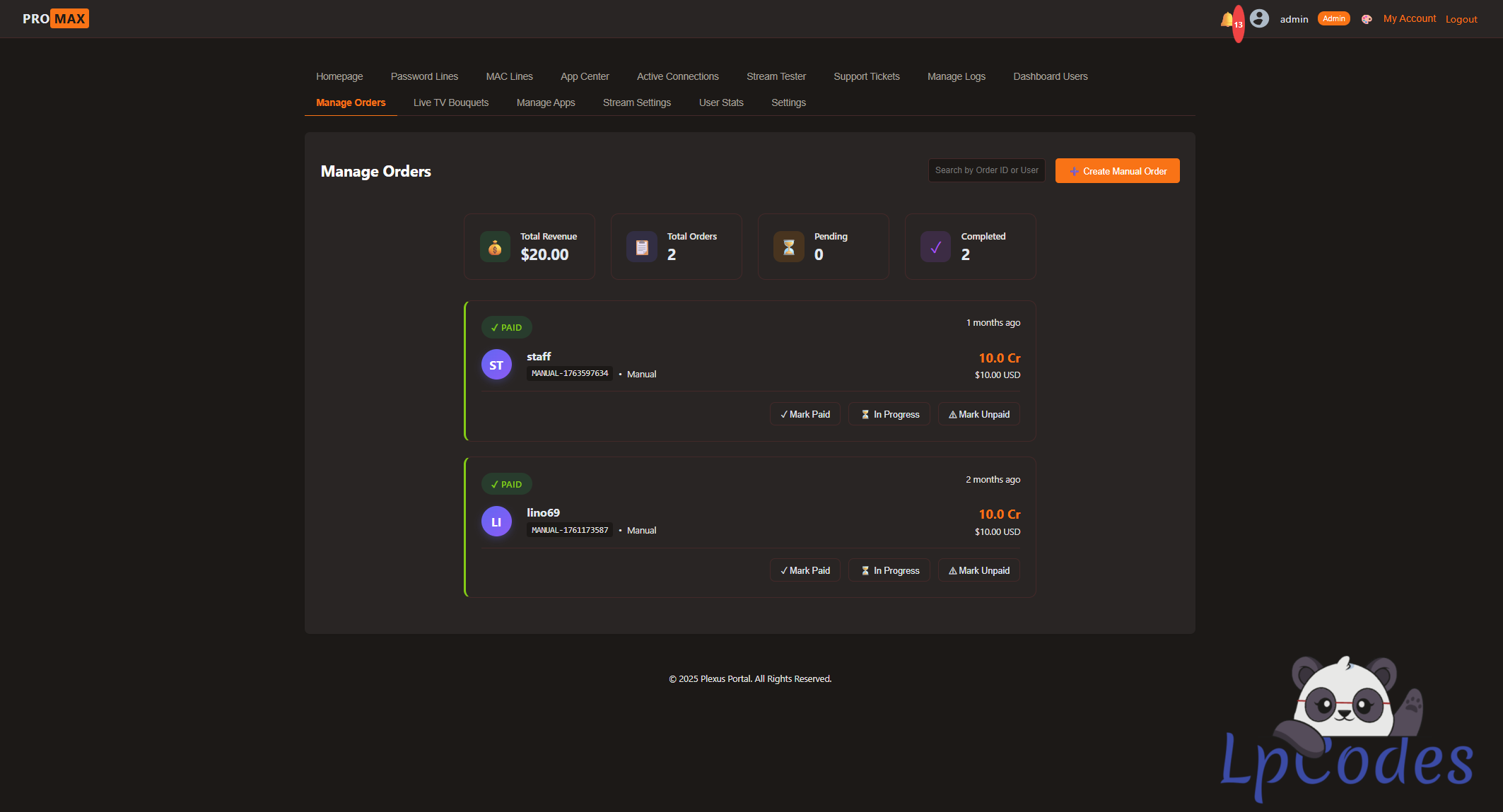Open the notifications bell icon

coord(1227,20)
